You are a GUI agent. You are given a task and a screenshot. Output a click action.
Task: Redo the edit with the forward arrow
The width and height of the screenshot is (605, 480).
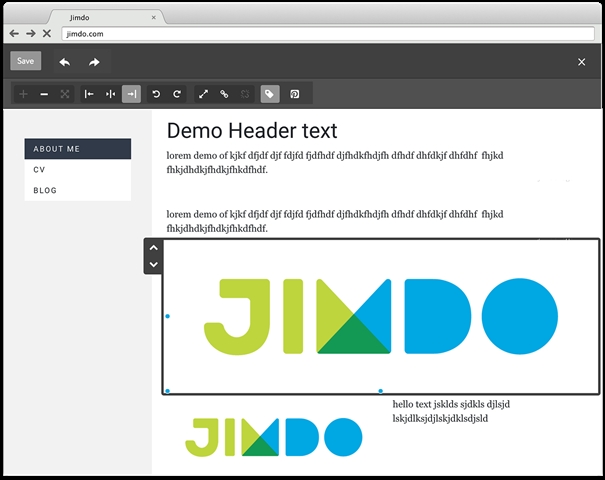click(x=94, y=62)
